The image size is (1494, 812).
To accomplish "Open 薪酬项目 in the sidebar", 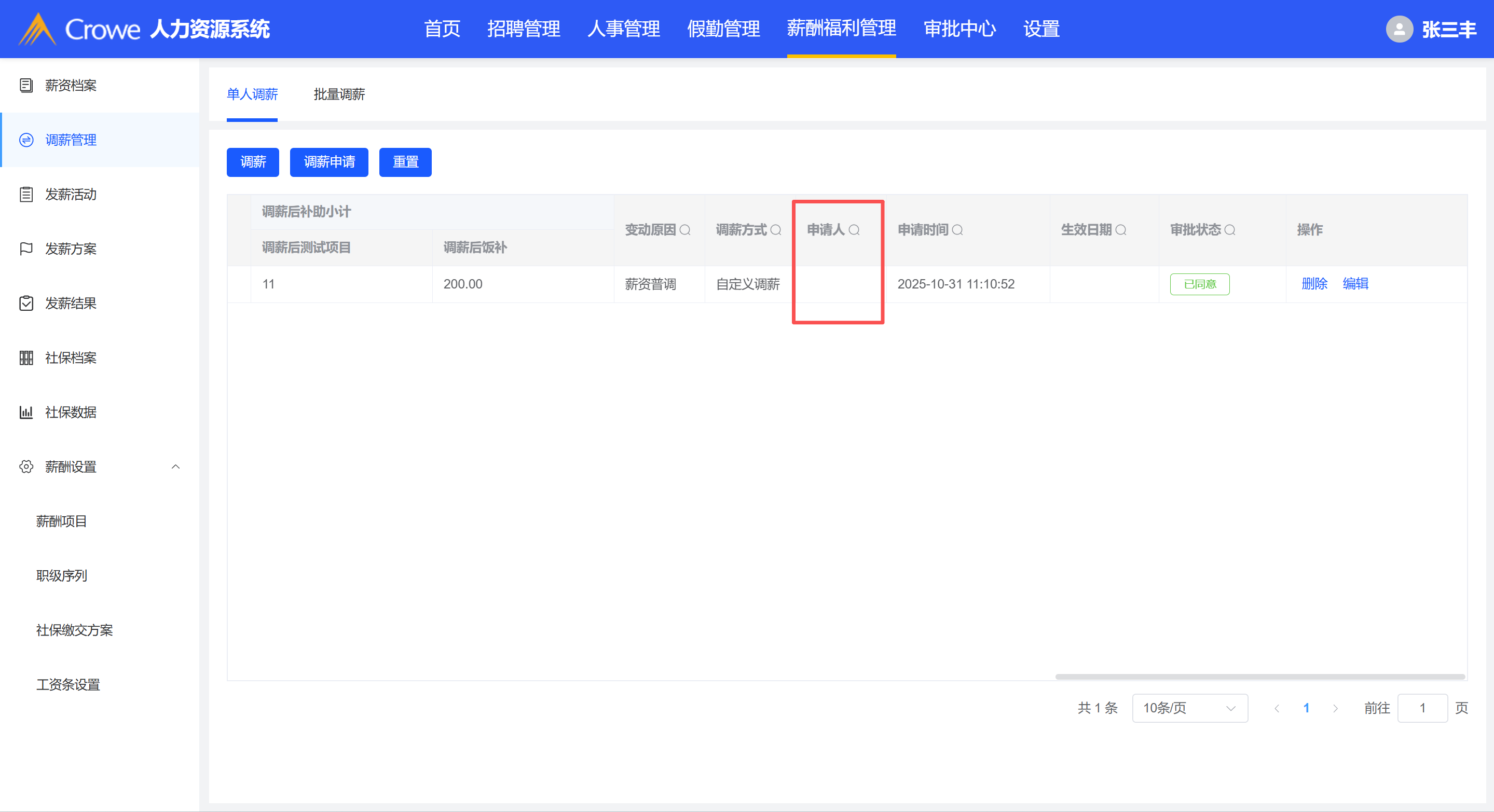I will [x=61, y=521].
